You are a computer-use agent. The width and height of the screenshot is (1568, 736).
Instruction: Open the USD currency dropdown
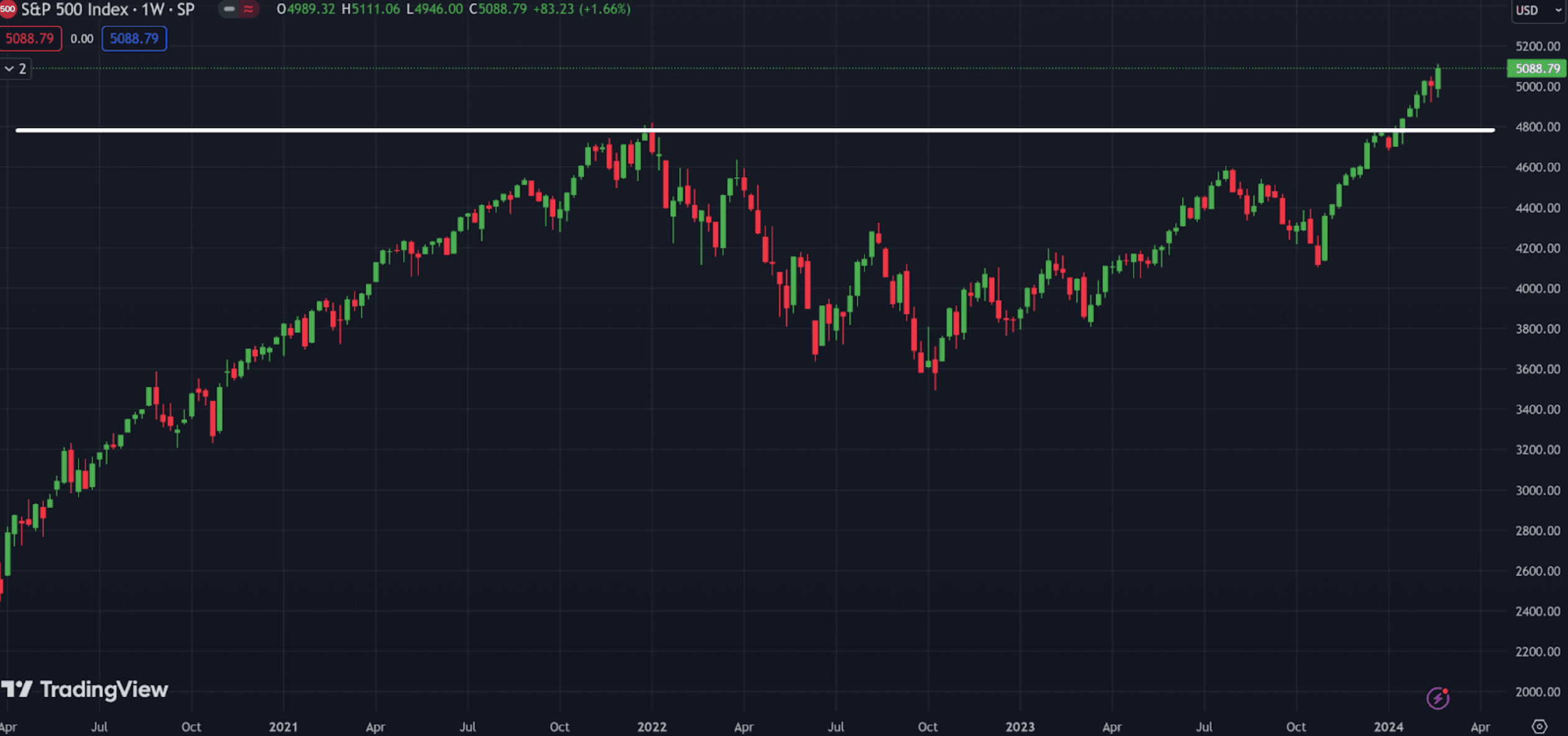pos(1538,10)
